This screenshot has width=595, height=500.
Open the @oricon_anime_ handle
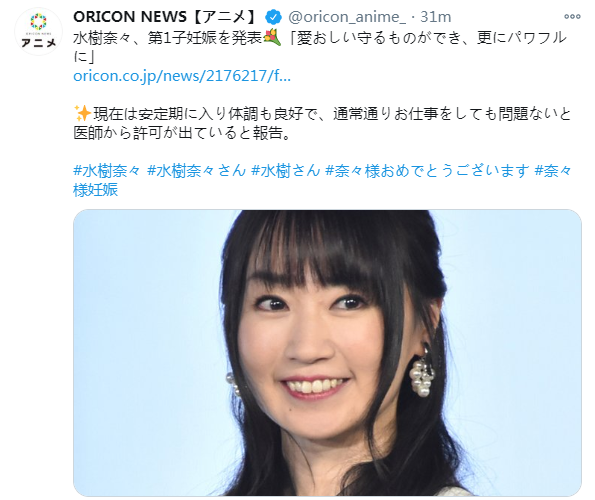pyautogui.click(x=347, y=17)
